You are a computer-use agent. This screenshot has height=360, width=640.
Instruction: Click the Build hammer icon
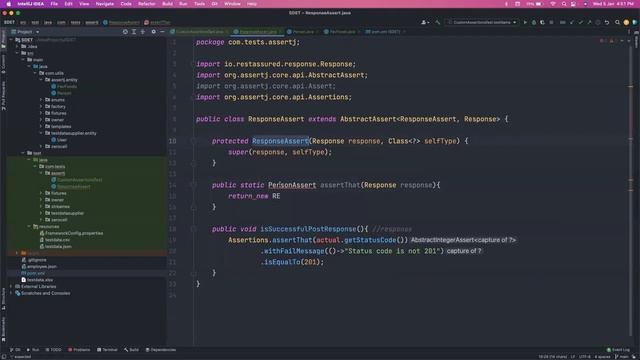tap(438, 22)
